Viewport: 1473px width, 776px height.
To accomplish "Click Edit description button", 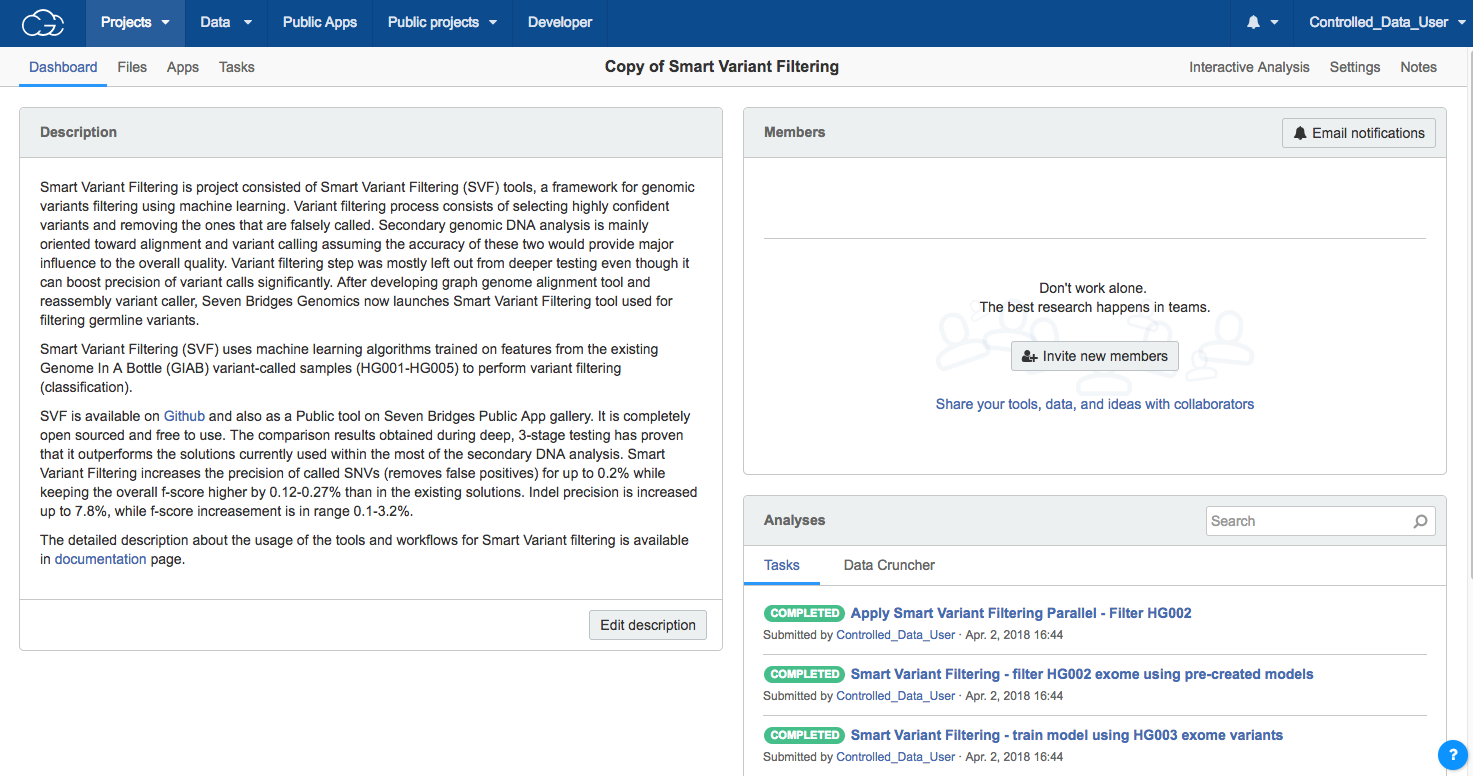I will [x=648, y=625].
